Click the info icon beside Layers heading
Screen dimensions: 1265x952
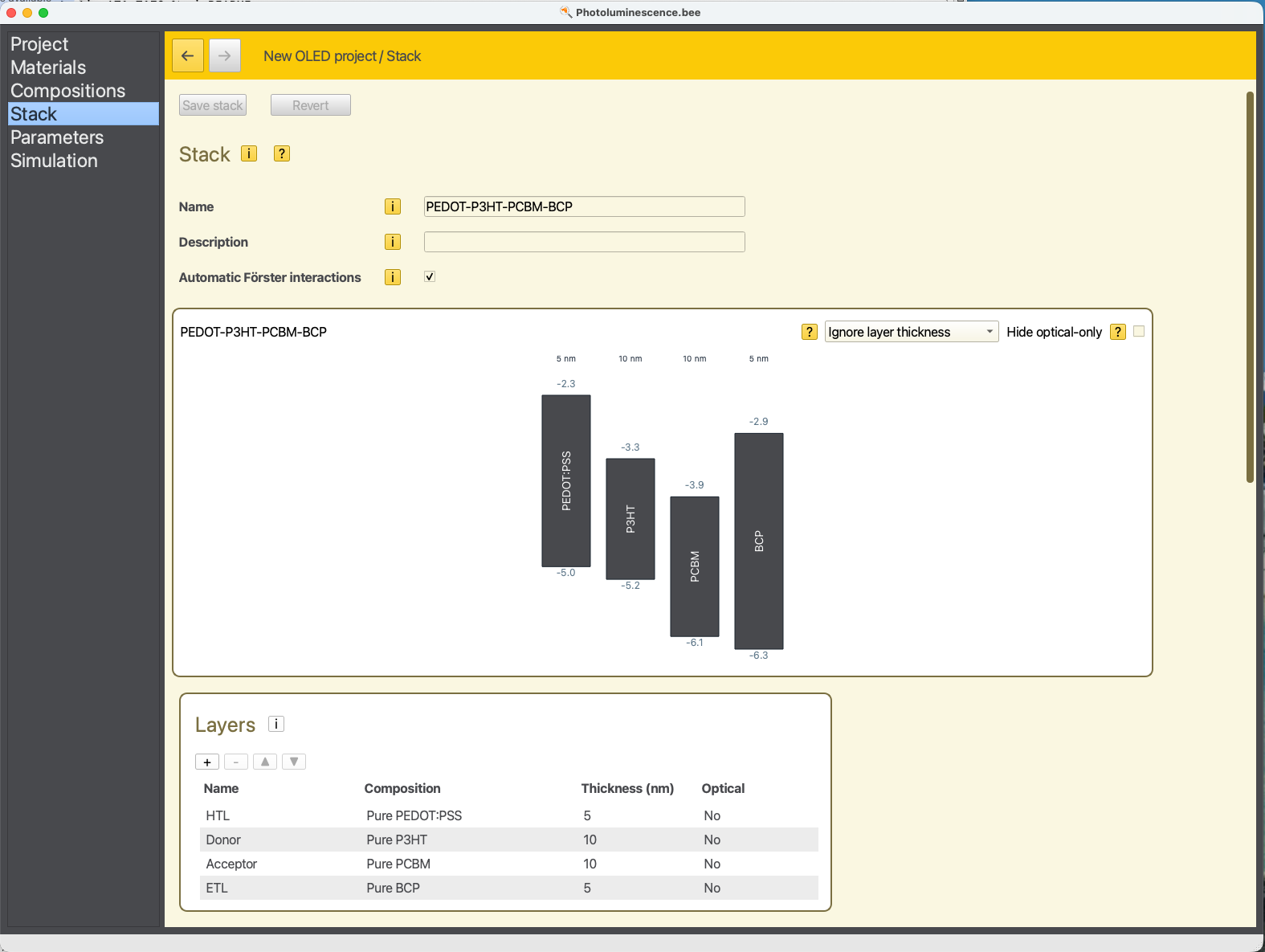[276, 724]
